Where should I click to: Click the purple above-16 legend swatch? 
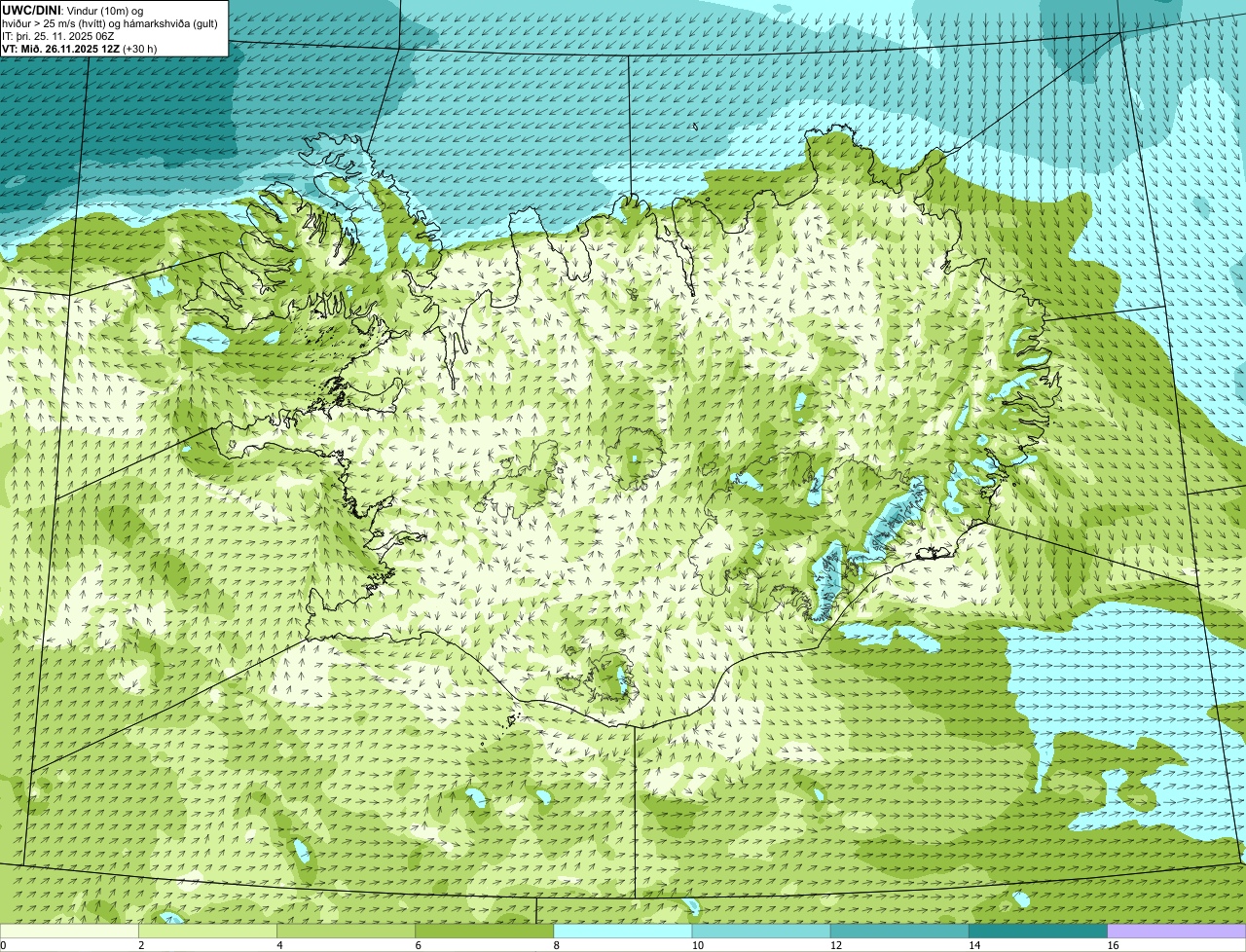(1177, 931)
